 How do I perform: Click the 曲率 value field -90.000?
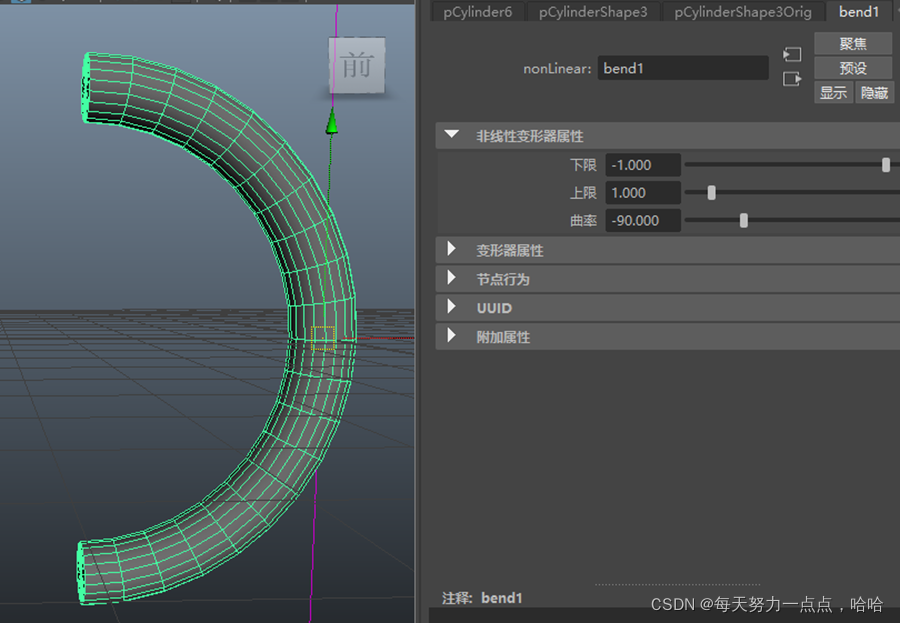[643, 220]
